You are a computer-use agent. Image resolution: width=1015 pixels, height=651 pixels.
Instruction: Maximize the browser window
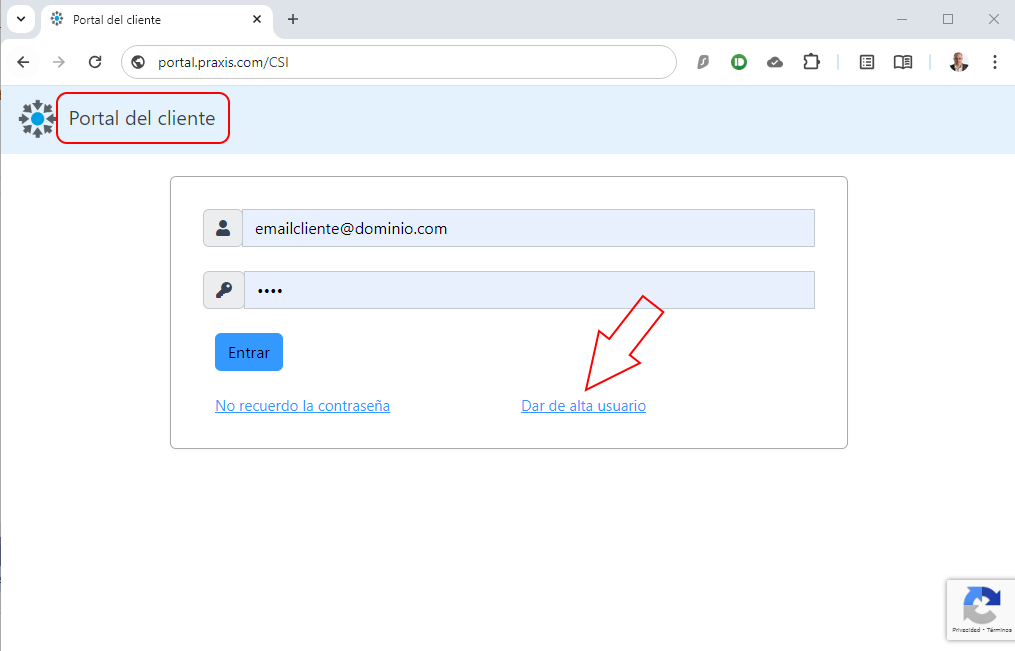(948, 19)
